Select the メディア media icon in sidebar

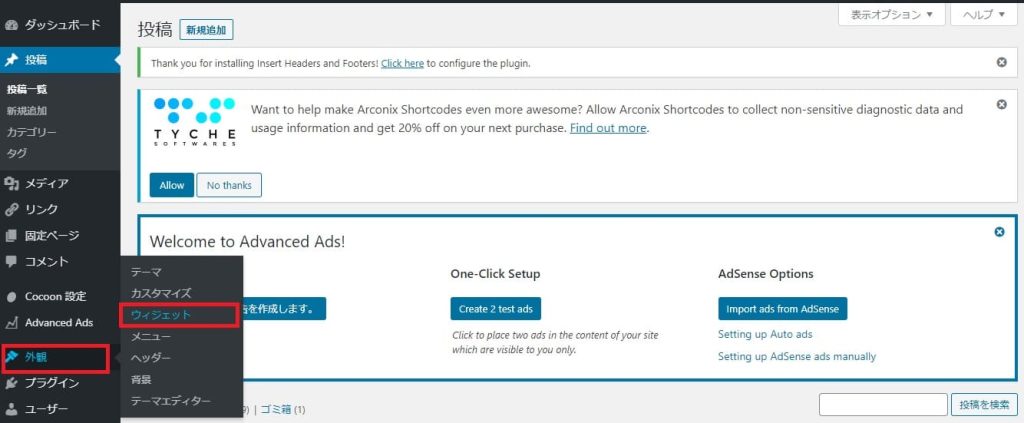point(10,183)
